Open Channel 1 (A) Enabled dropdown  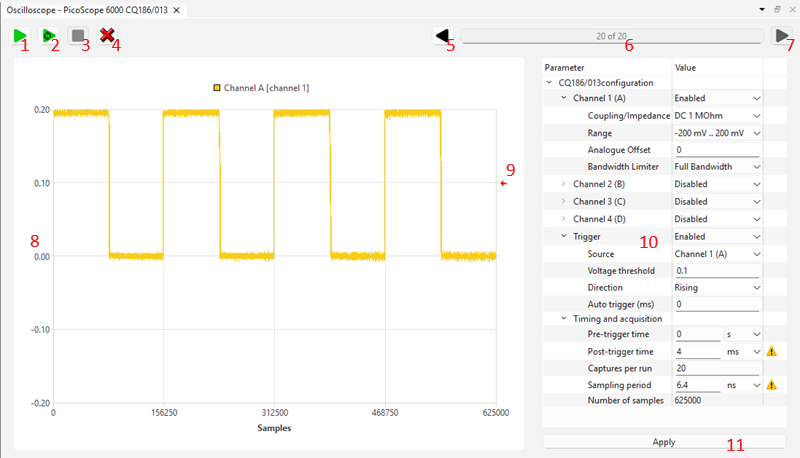point(716,98)
